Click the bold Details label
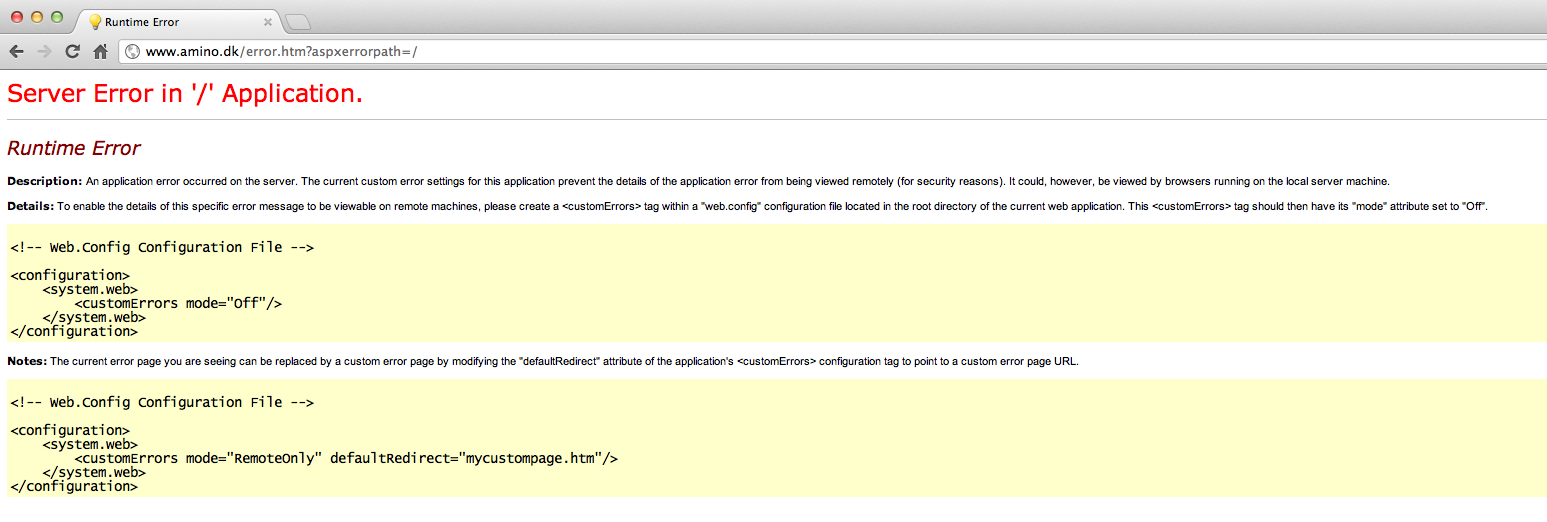The height and width of the screenshot is (522, 1547). (x=30, y=205)
